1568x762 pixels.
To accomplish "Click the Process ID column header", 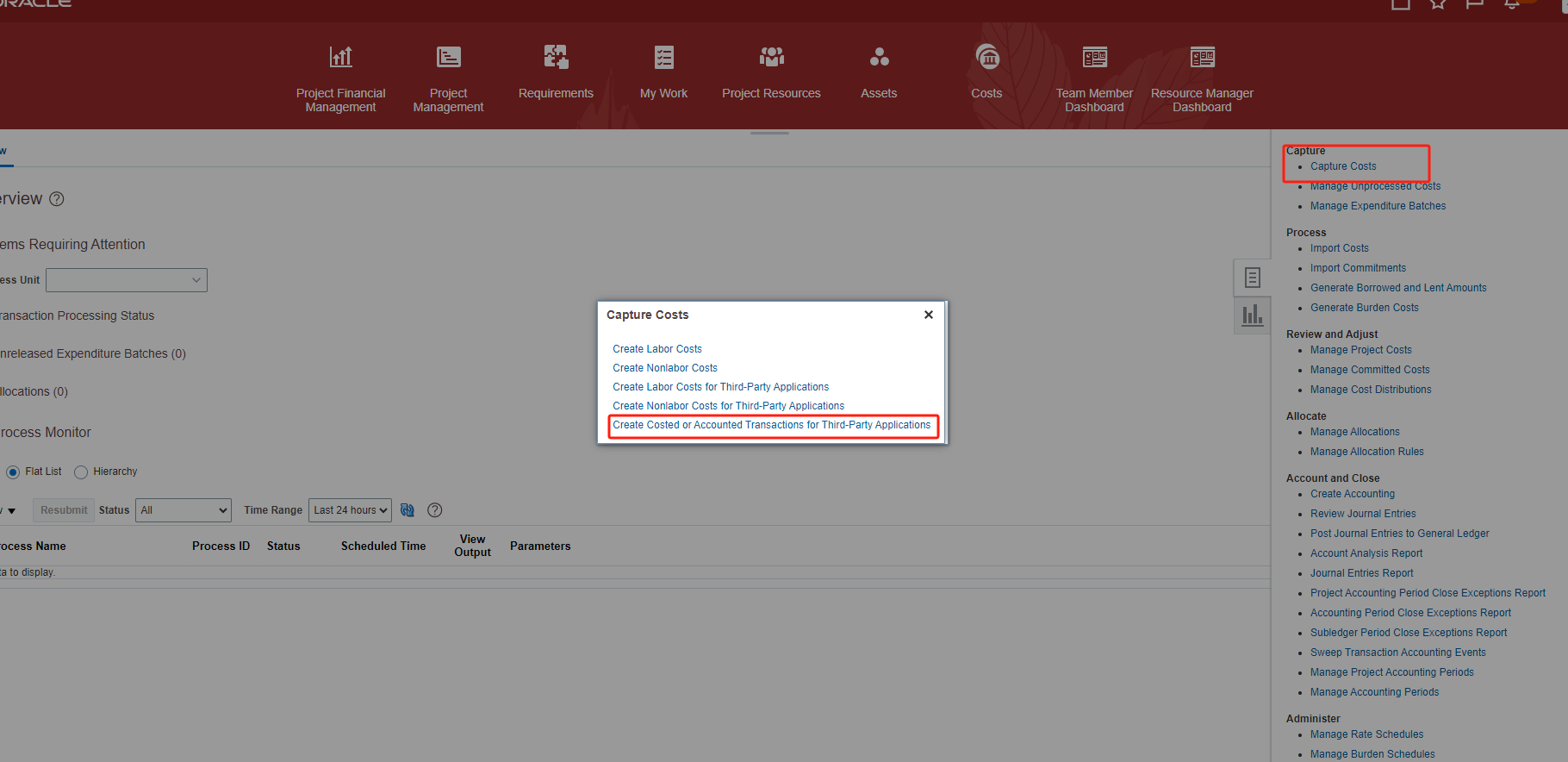I will [x=221, y=546].
